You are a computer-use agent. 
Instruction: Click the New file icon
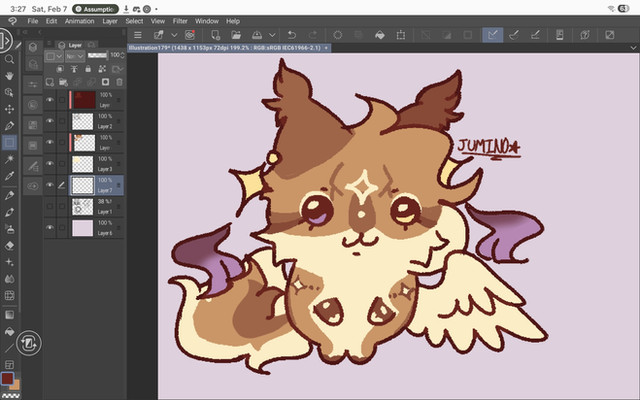click(215, 35)
